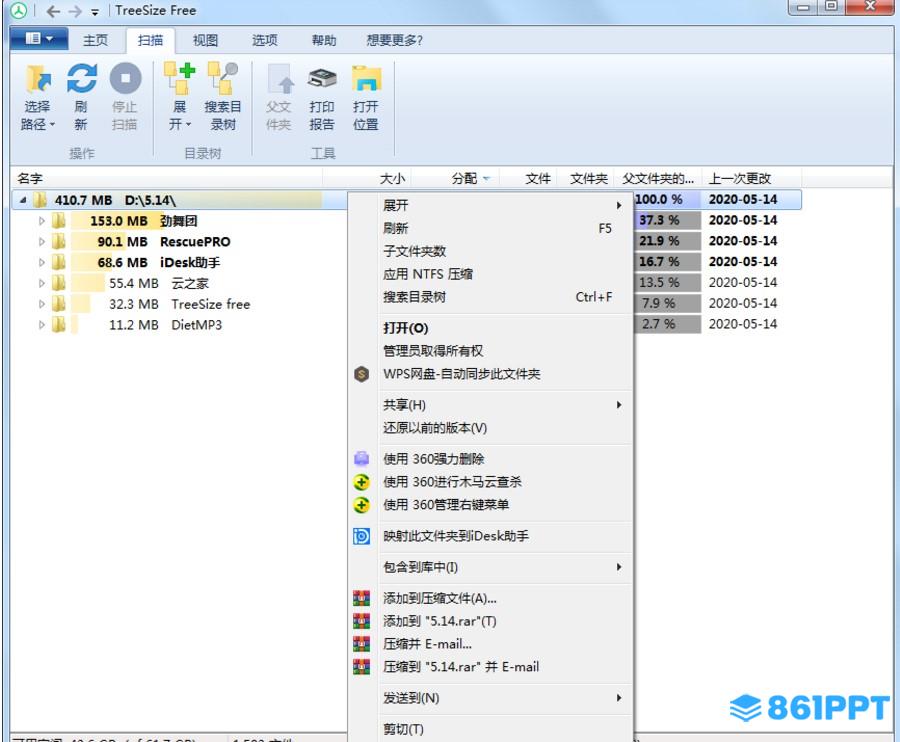Sort by the 大小 column header
This screenshot has width=900, height=742.
(x=367, y=178)
